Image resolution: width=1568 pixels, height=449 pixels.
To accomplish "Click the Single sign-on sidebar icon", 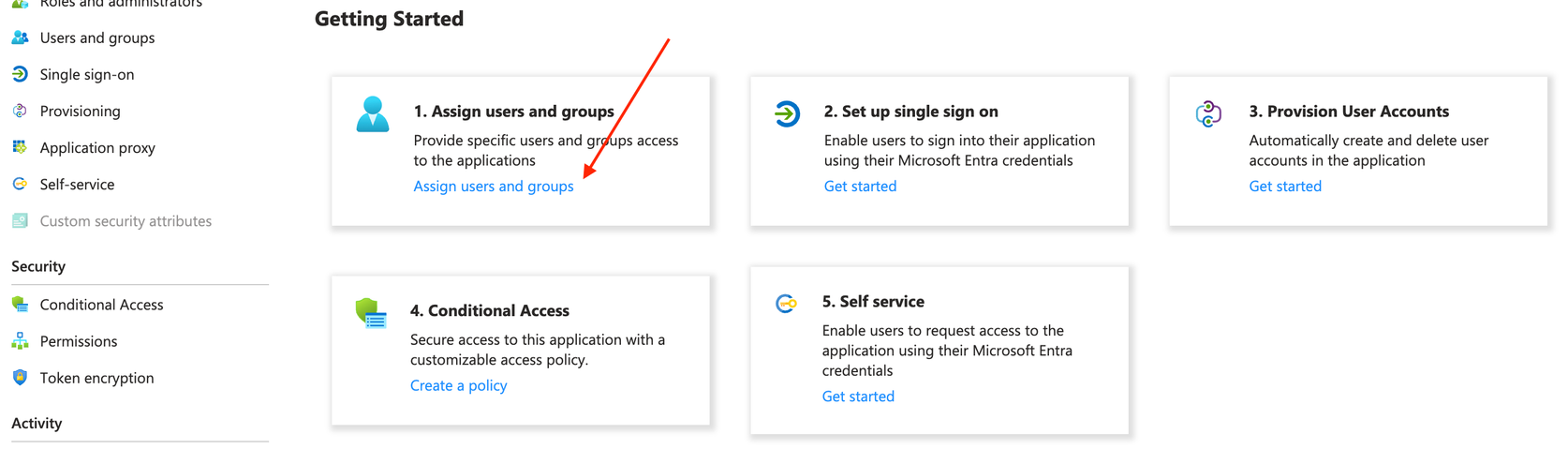I will (x=20, y=74).
